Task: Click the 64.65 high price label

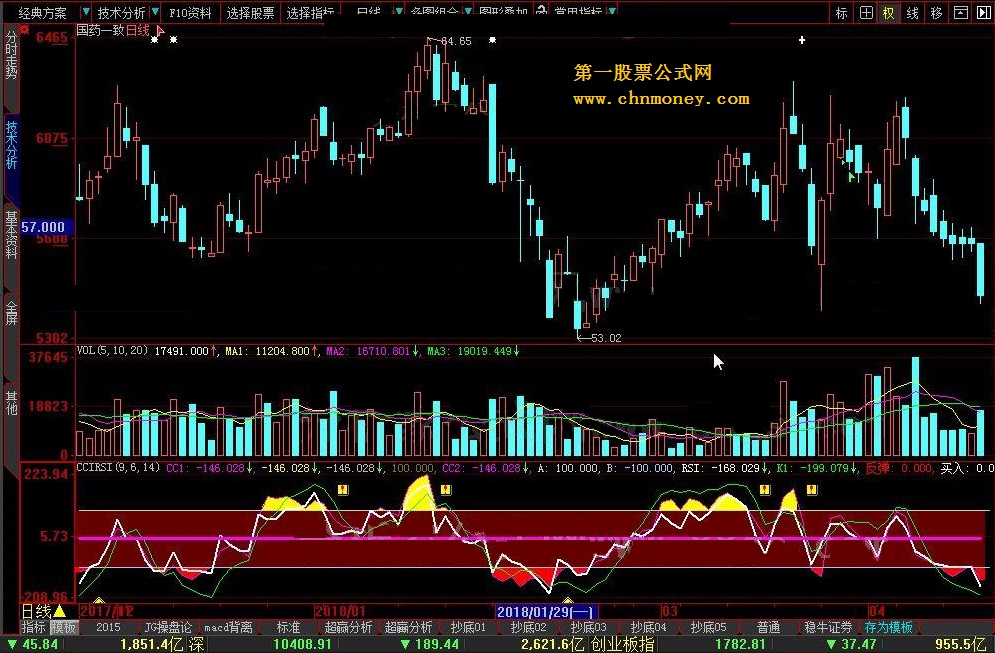Action: (x=456, y=41)
